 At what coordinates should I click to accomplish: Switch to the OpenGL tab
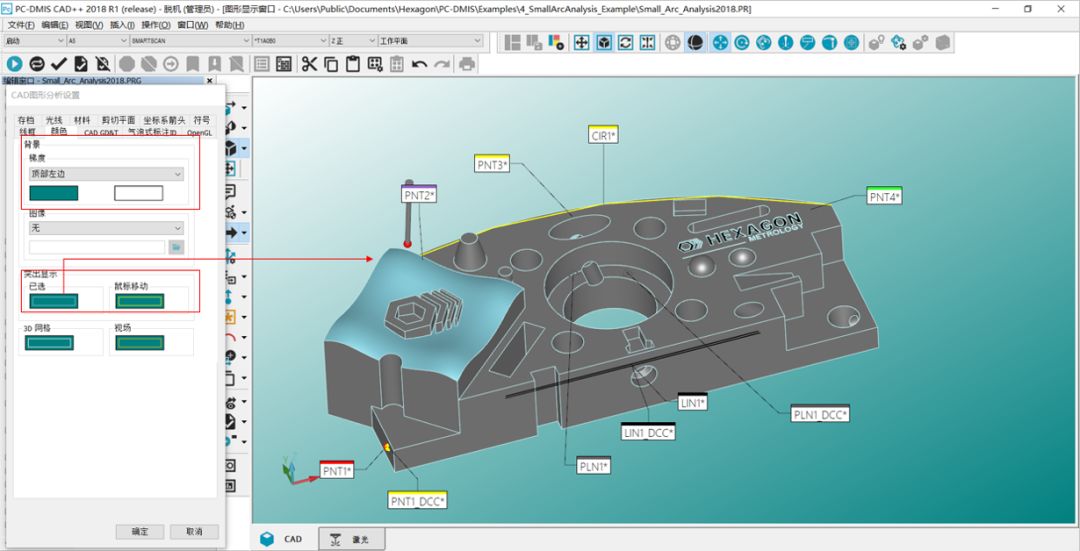(x=200, y=133)
